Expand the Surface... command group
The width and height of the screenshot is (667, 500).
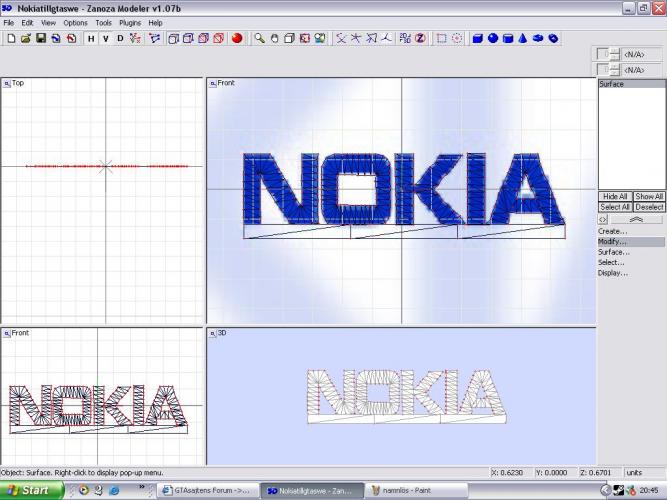pos(613,252)
